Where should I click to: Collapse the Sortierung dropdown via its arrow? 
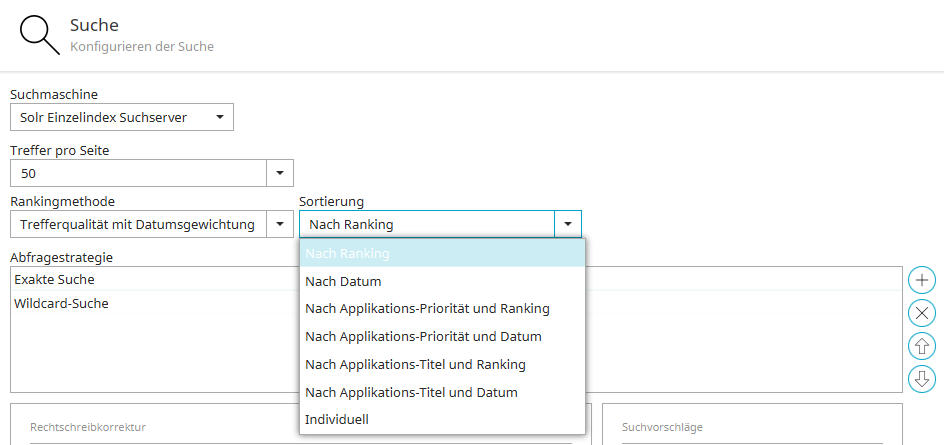(x=567, y=224)
